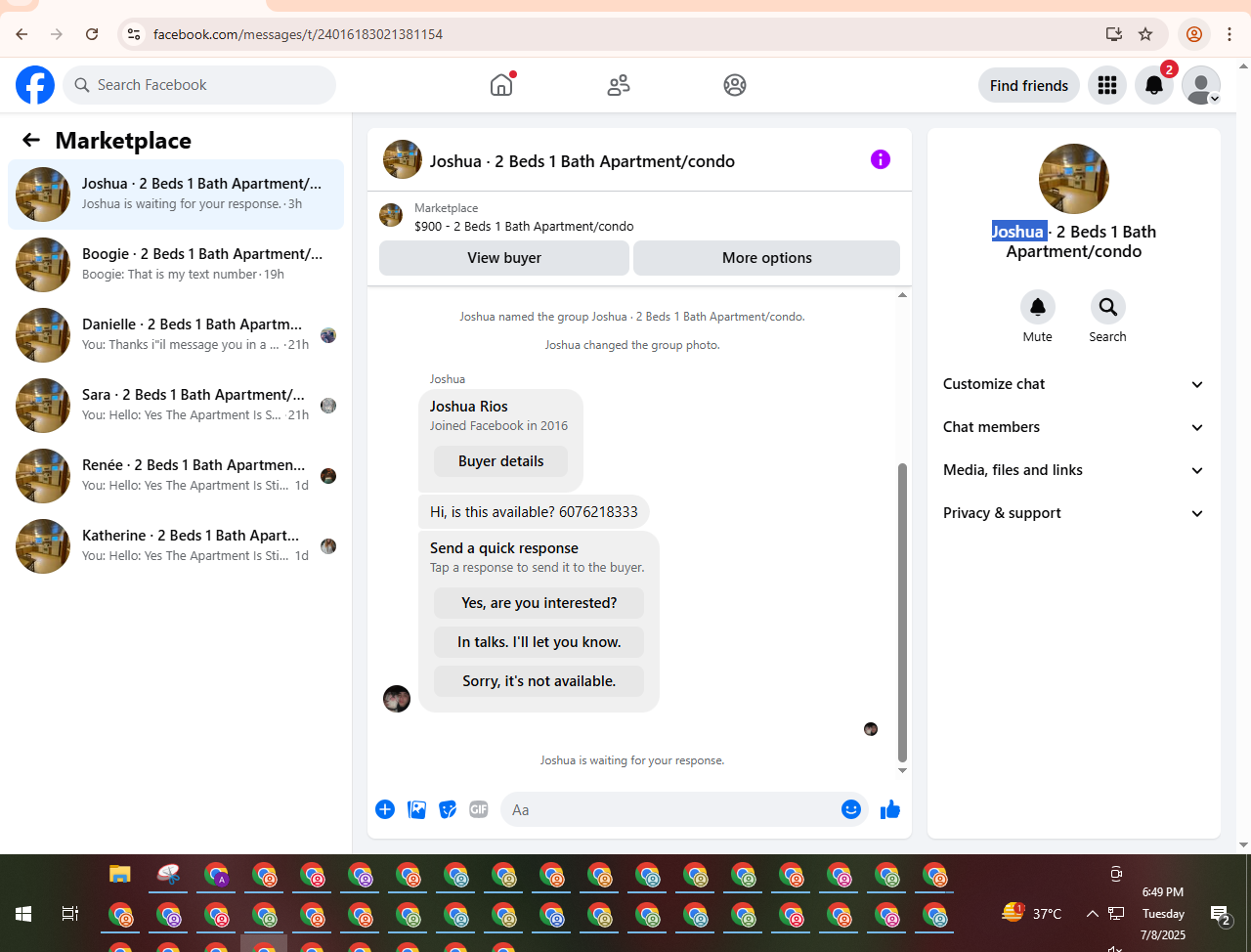Open the emoji picker in message box
Viewport: 1251px width, 952px height.
[x=851, y=809]
